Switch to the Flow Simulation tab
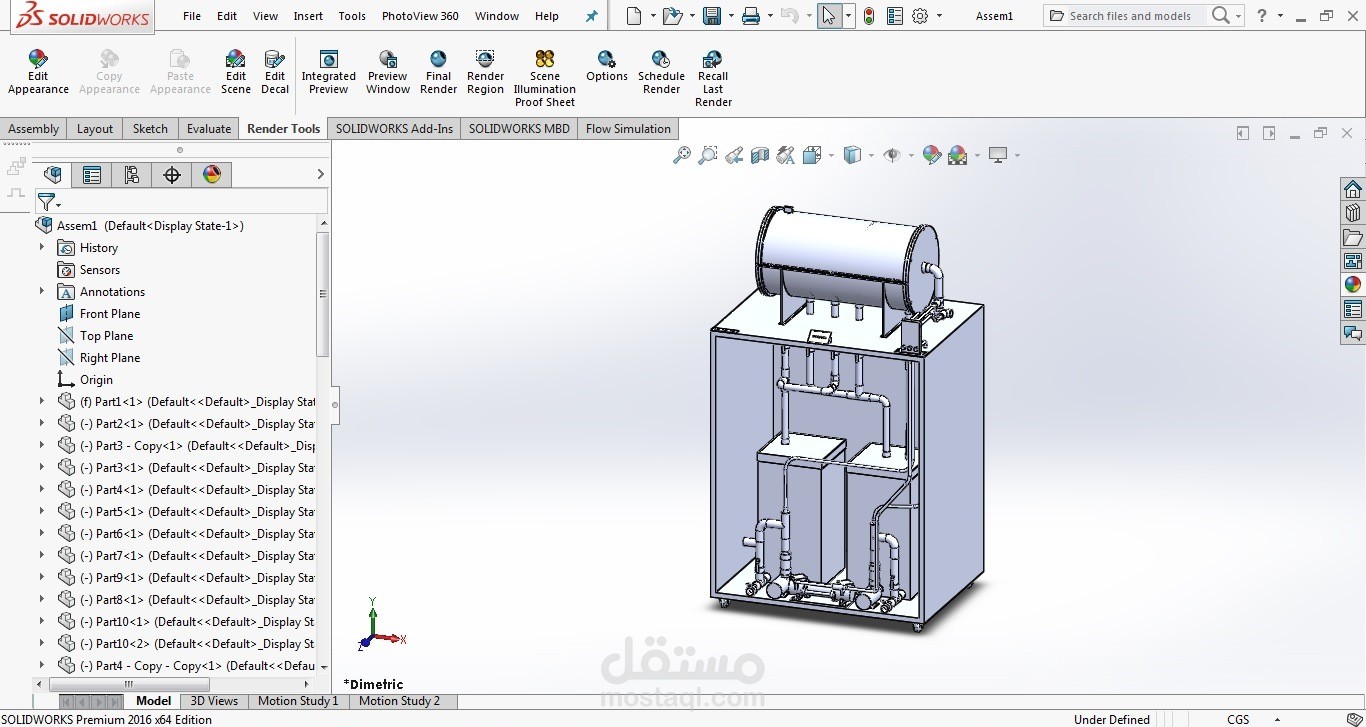Viewport: 1366px width, 727px height. pos(628,128)
